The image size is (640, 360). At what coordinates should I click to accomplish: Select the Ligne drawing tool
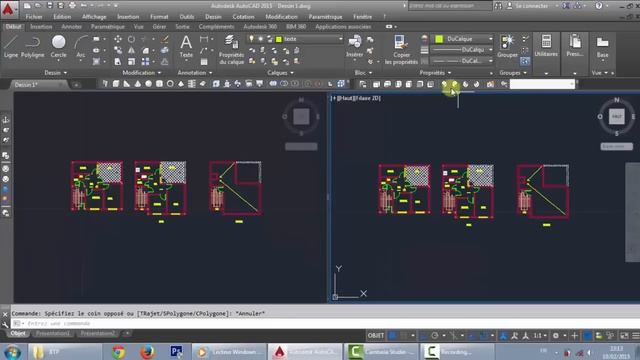point(11,46)
